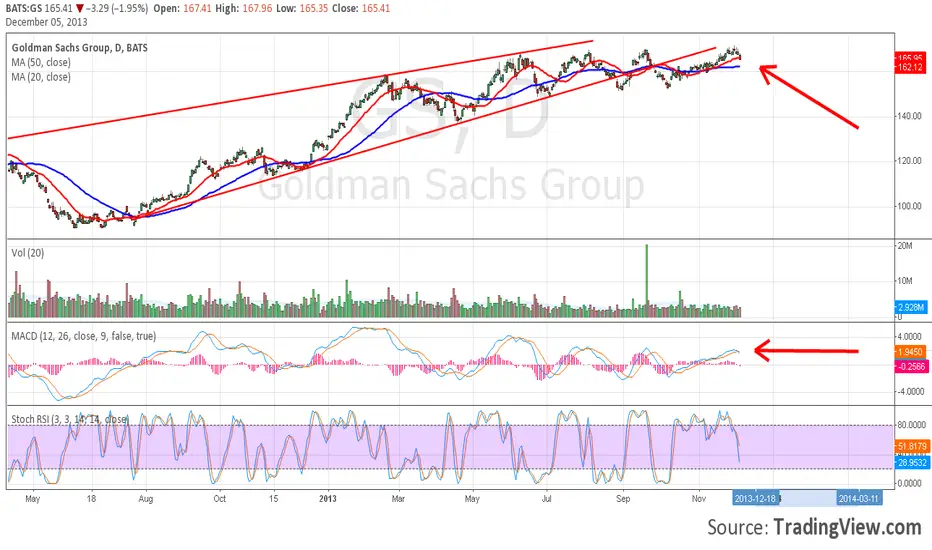Select the High value 167.96
The width and height of the screenshot is (932, 550).
pyautogui.click(x=256, y=8)
